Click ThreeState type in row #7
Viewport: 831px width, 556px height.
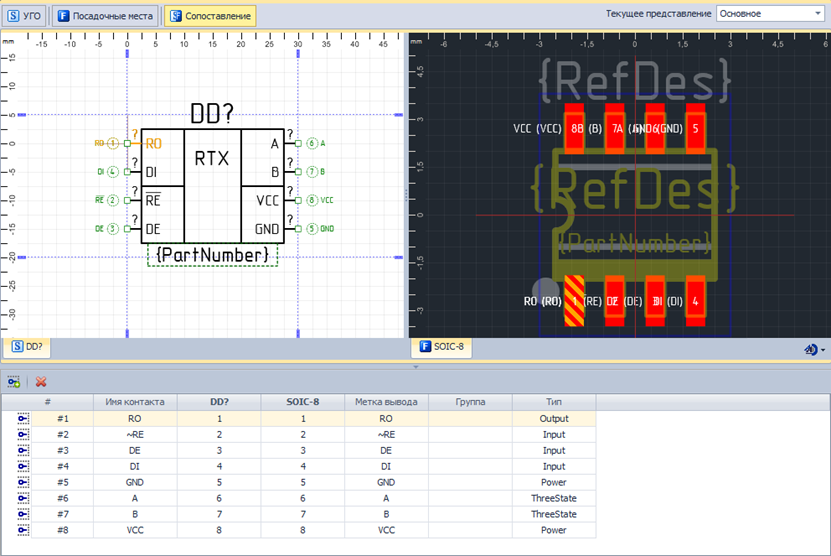tap(554, 514)
